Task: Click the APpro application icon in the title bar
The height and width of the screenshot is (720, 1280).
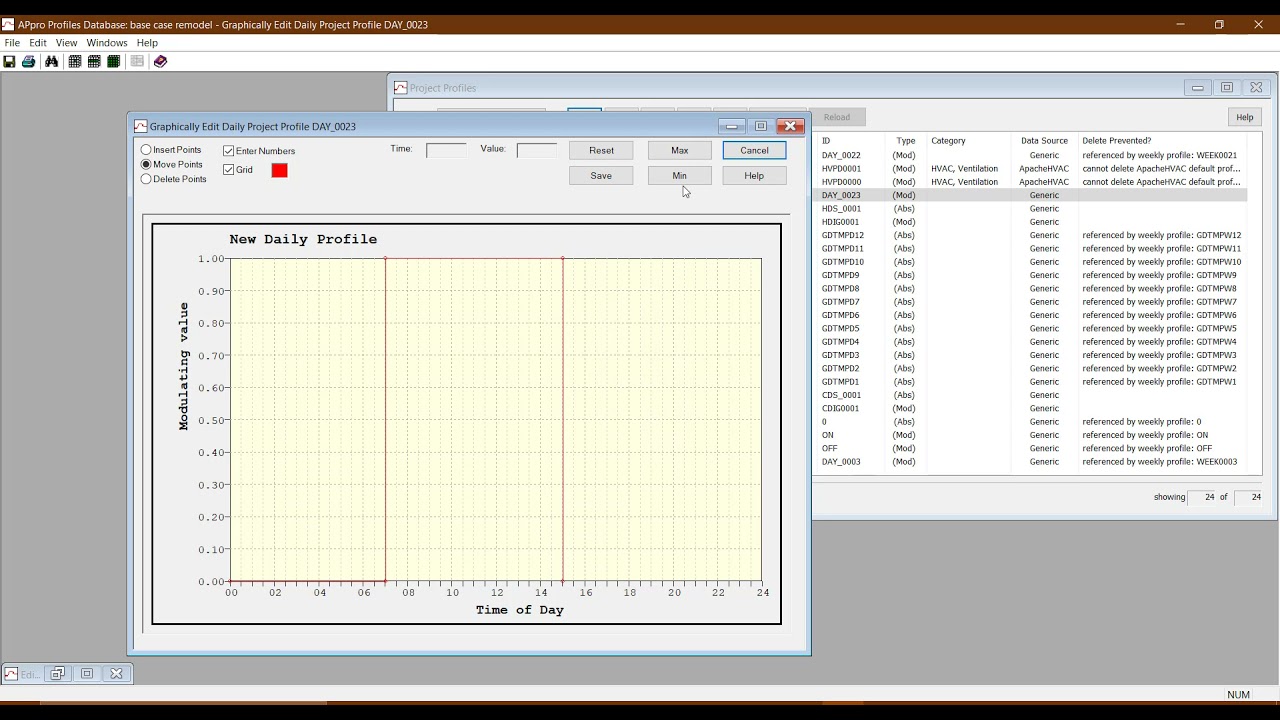Action: (x=8, y=24)
